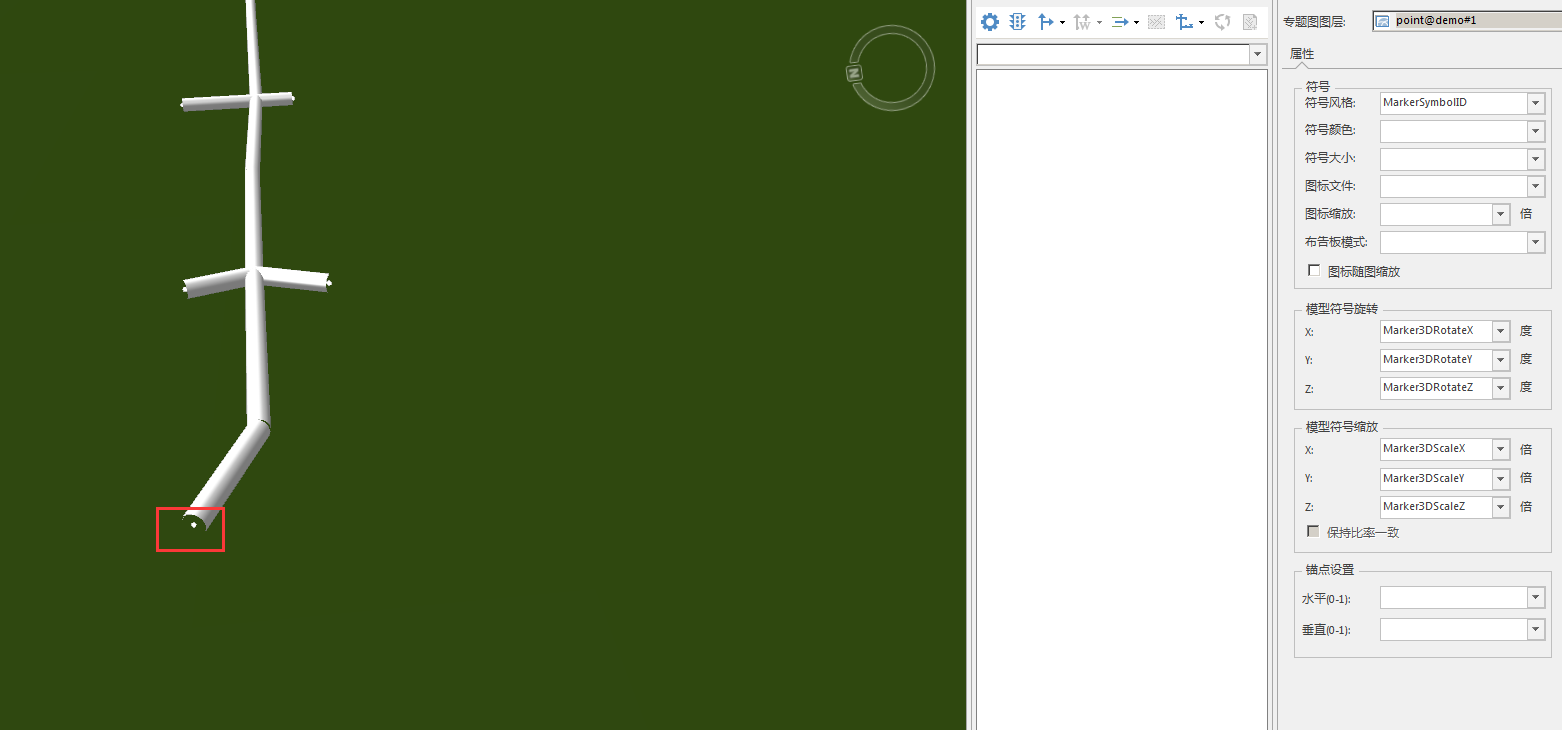
Task: Expand the 符号颜色 dropdown
Action: point(1535,131)
